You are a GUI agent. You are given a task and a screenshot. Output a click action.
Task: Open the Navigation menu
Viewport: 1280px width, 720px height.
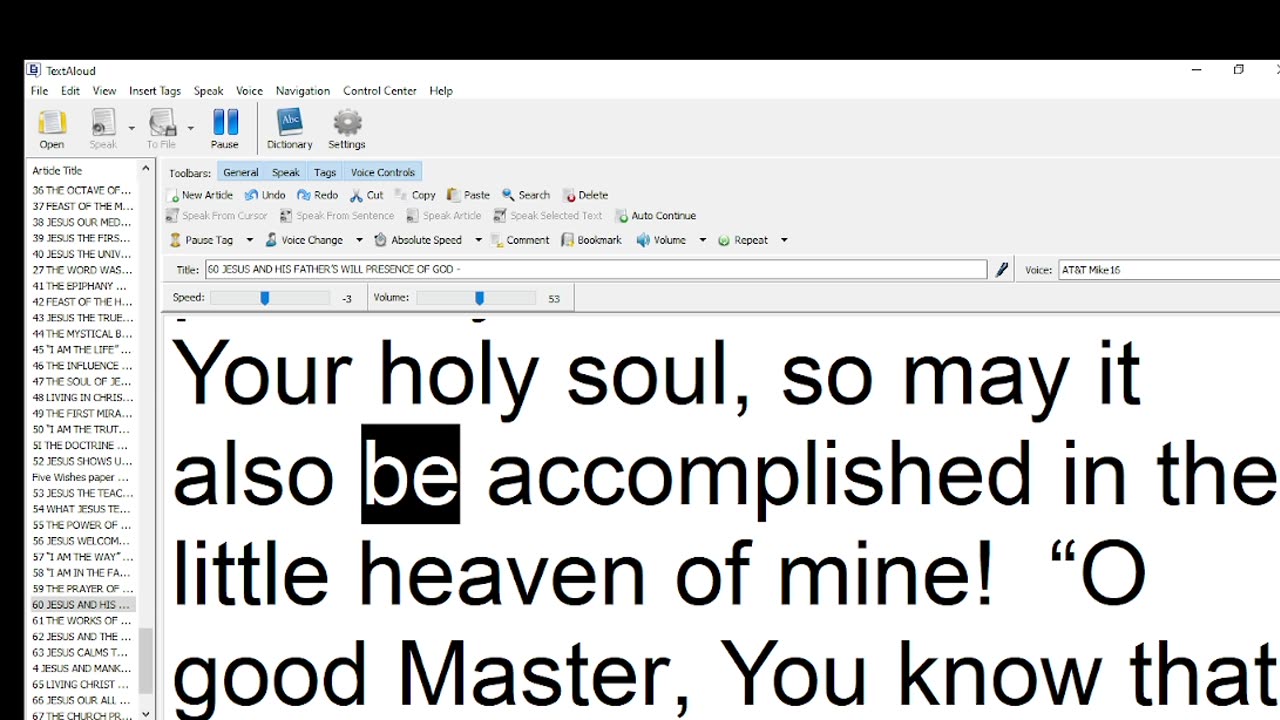303,91
